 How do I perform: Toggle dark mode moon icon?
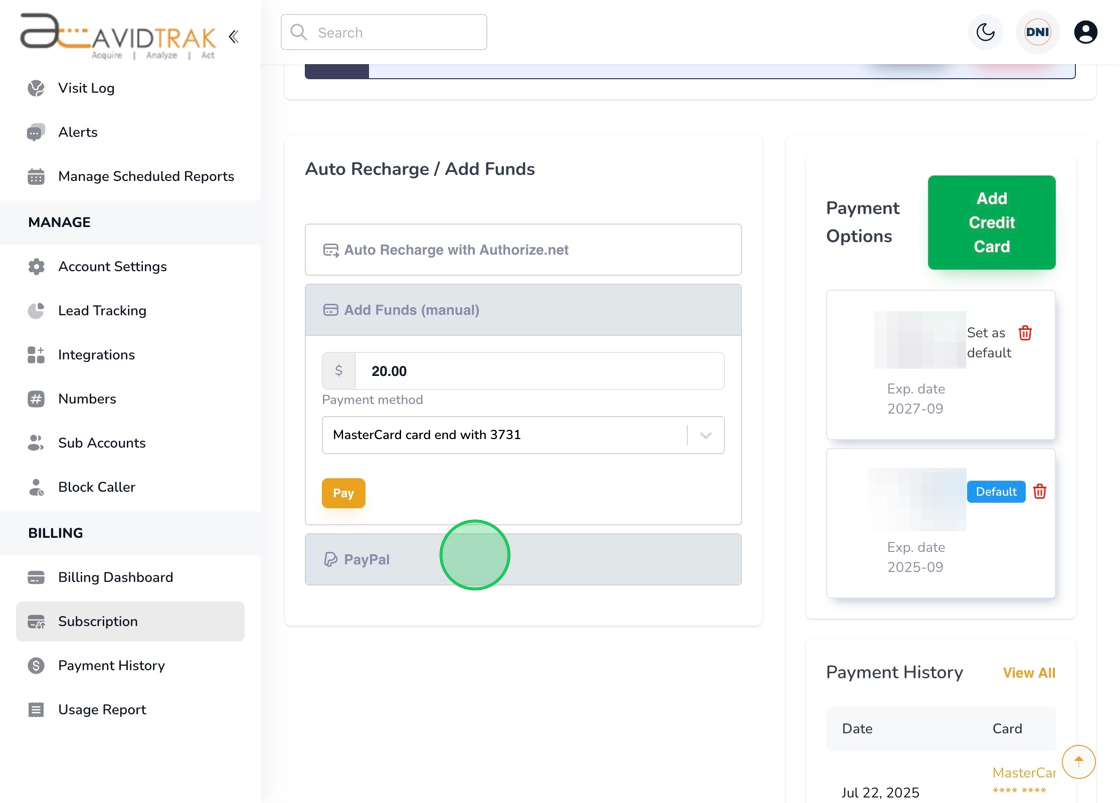tap(986, 32)
